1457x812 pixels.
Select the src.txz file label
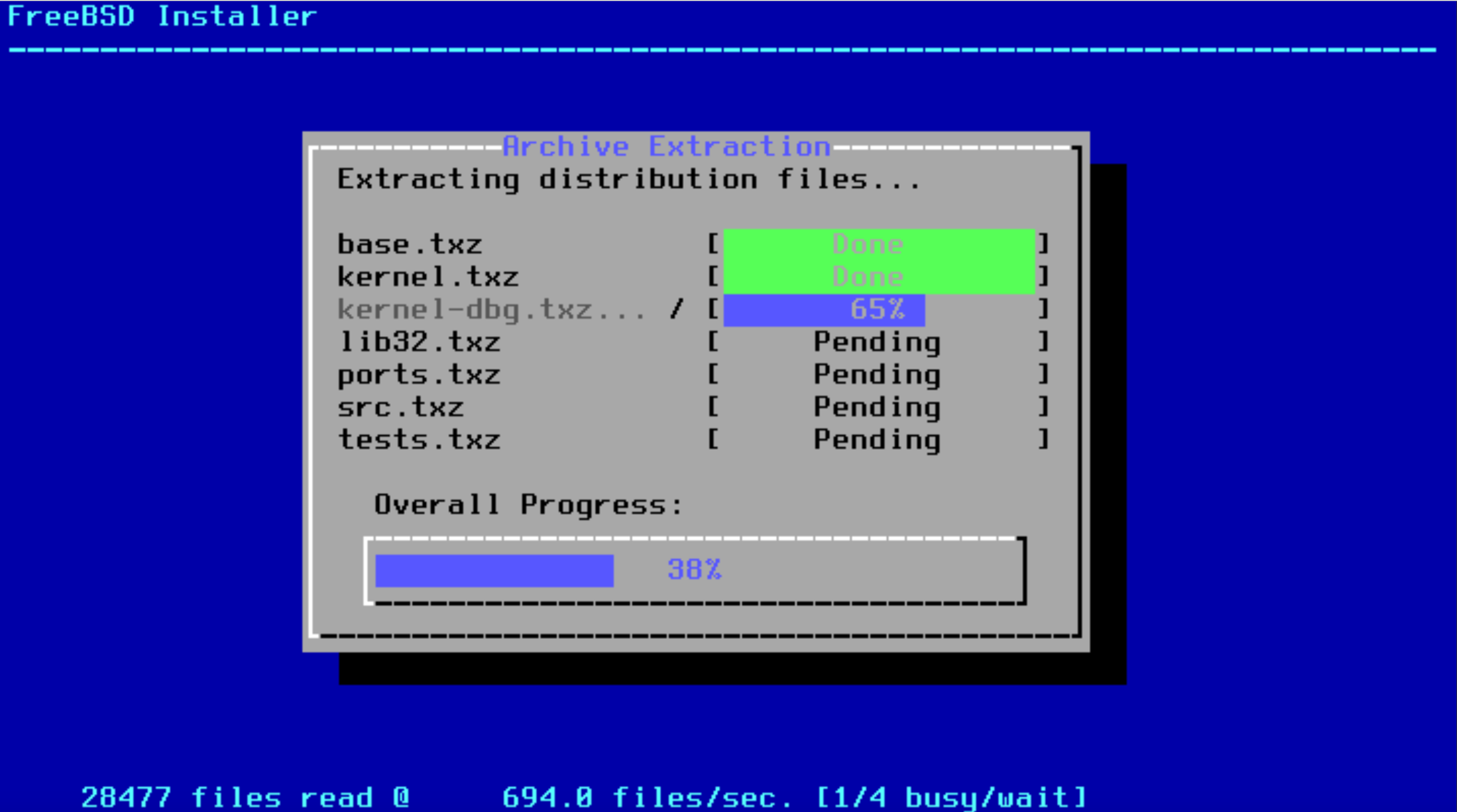(400, 407)
